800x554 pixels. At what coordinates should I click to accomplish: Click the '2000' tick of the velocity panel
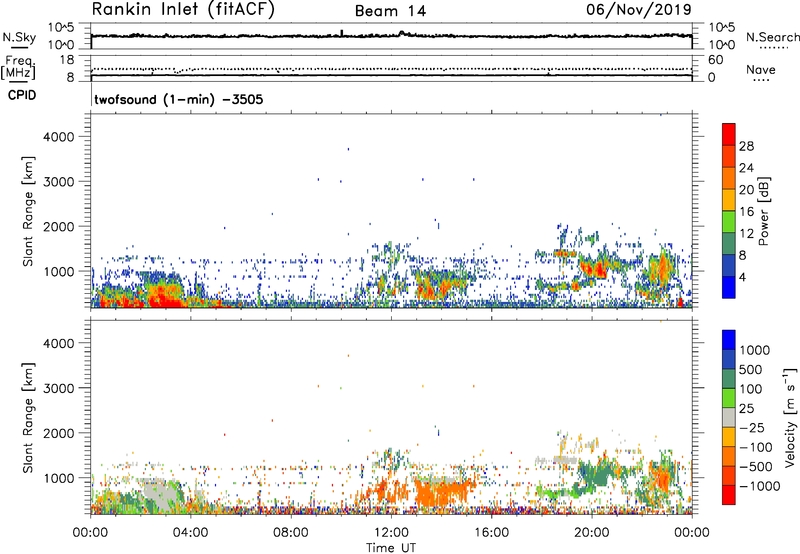(59, 433)
